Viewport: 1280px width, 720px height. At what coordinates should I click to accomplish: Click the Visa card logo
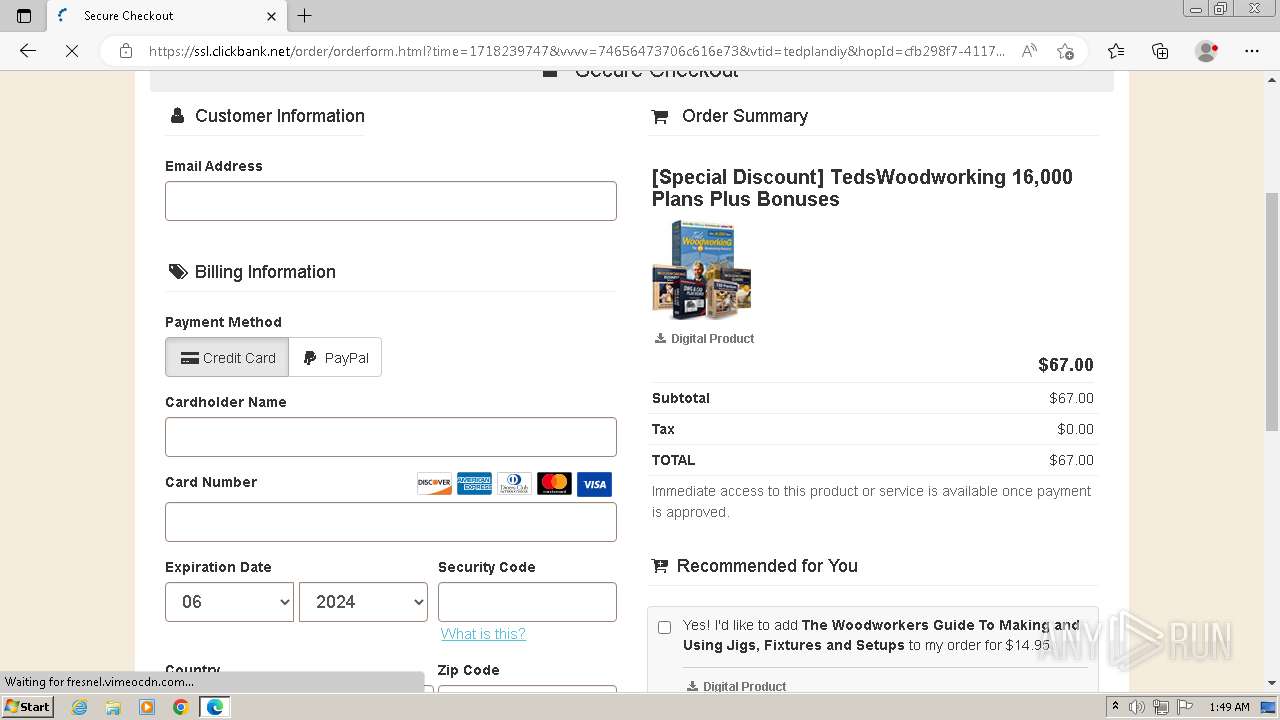point(594,484)
